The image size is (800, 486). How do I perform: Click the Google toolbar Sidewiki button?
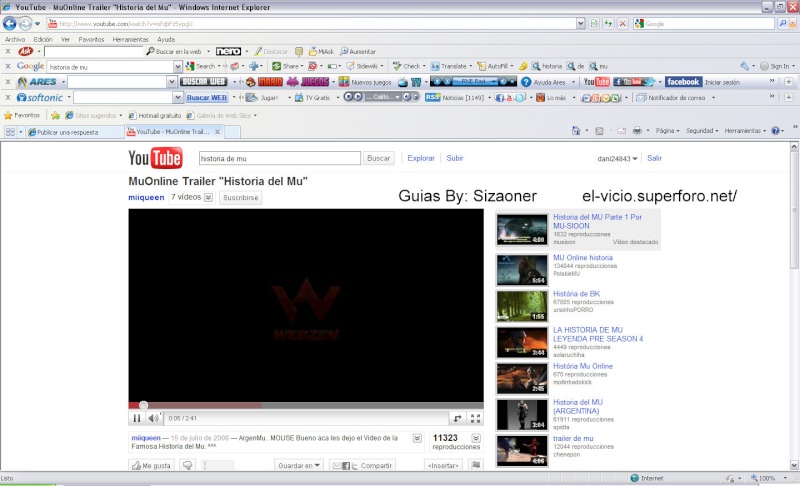click(362, 66)
